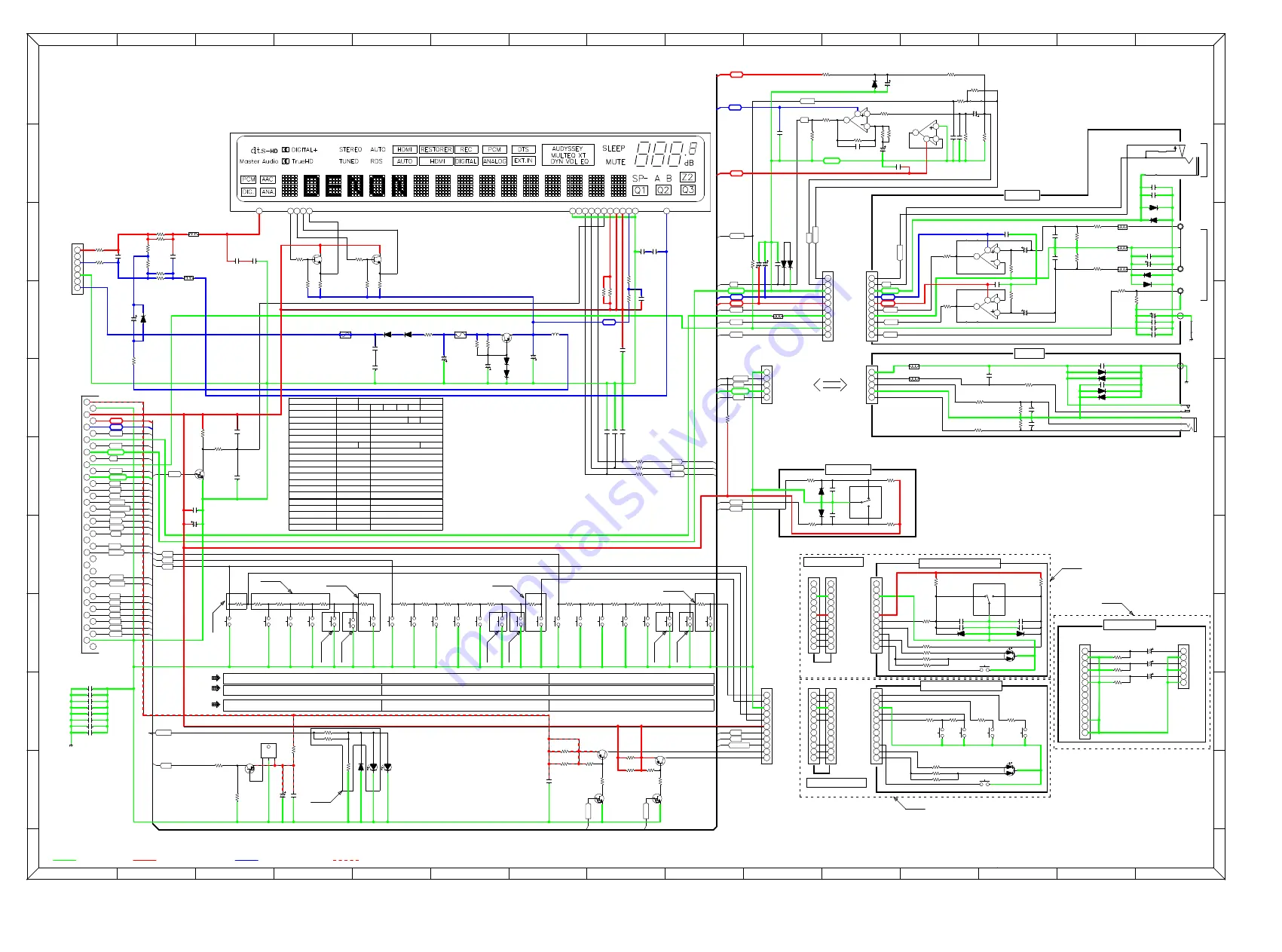Click the STEREO indicator on the display

350,149
